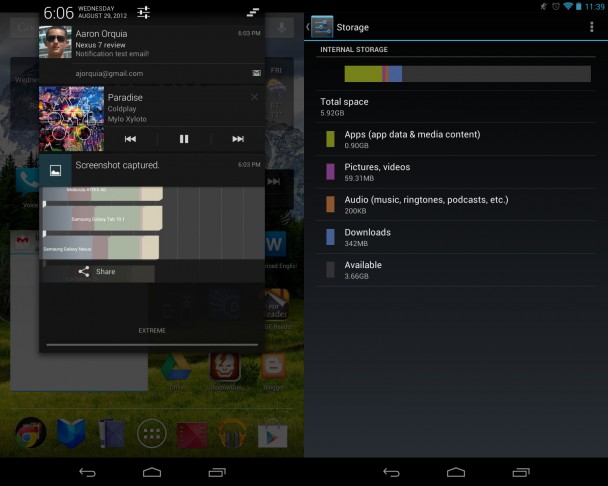Skip to next track in Paradise player
The height and width of the screenshot is (486, 608).
[x=238, y=139]
